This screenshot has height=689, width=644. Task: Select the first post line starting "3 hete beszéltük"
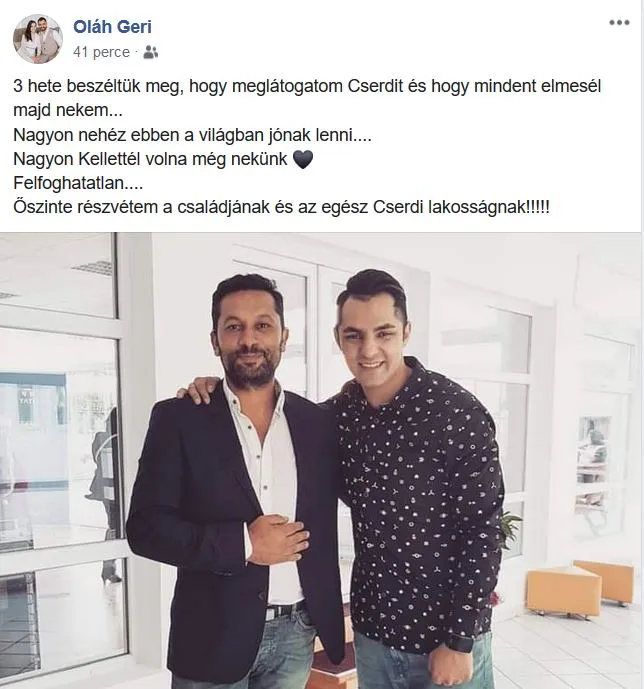pos(307,86)
